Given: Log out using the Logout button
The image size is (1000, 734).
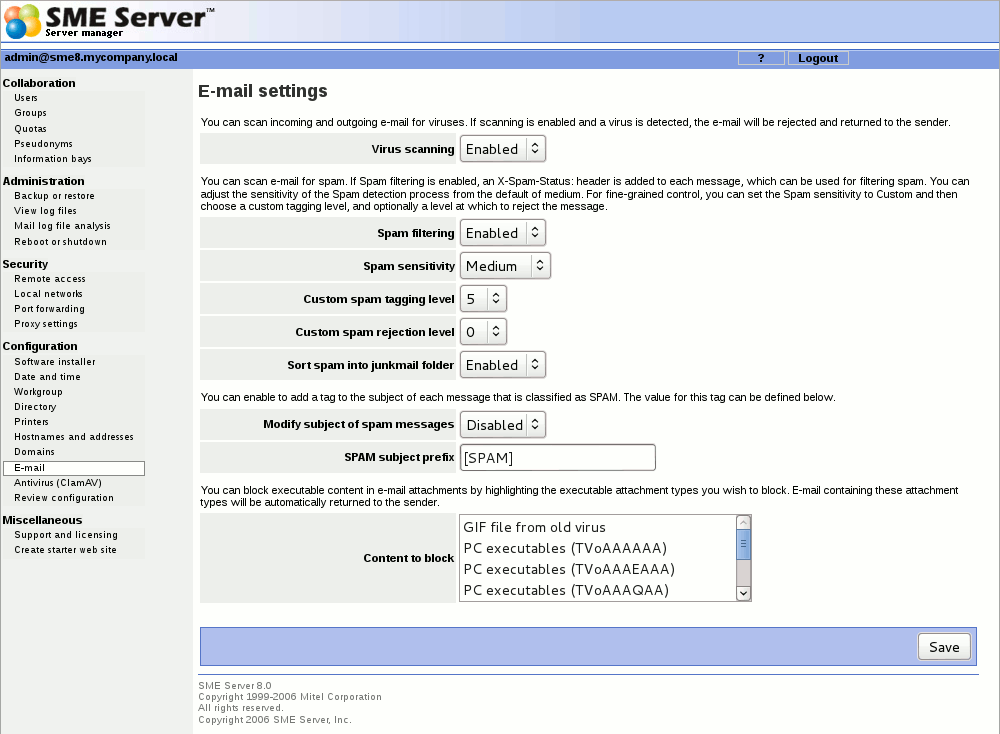Looking at the screenshot, I should click(818, 58).
